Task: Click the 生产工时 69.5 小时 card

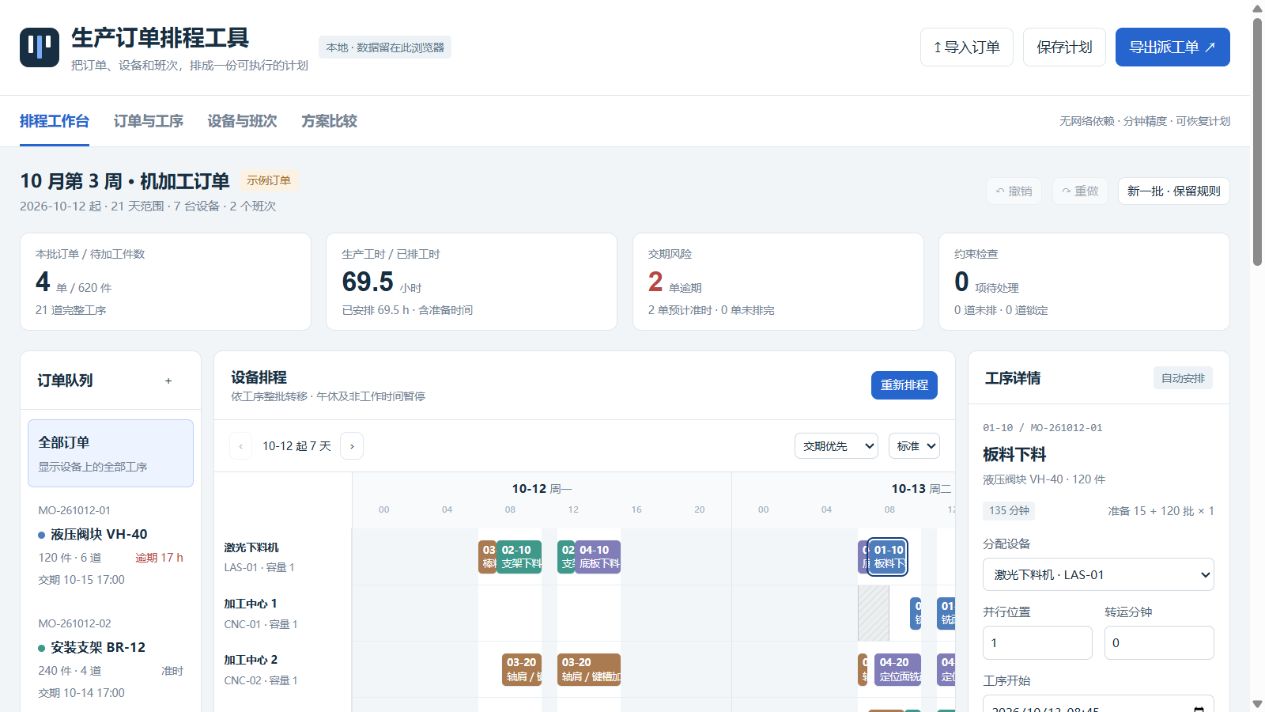Action: tap(471, 282)
